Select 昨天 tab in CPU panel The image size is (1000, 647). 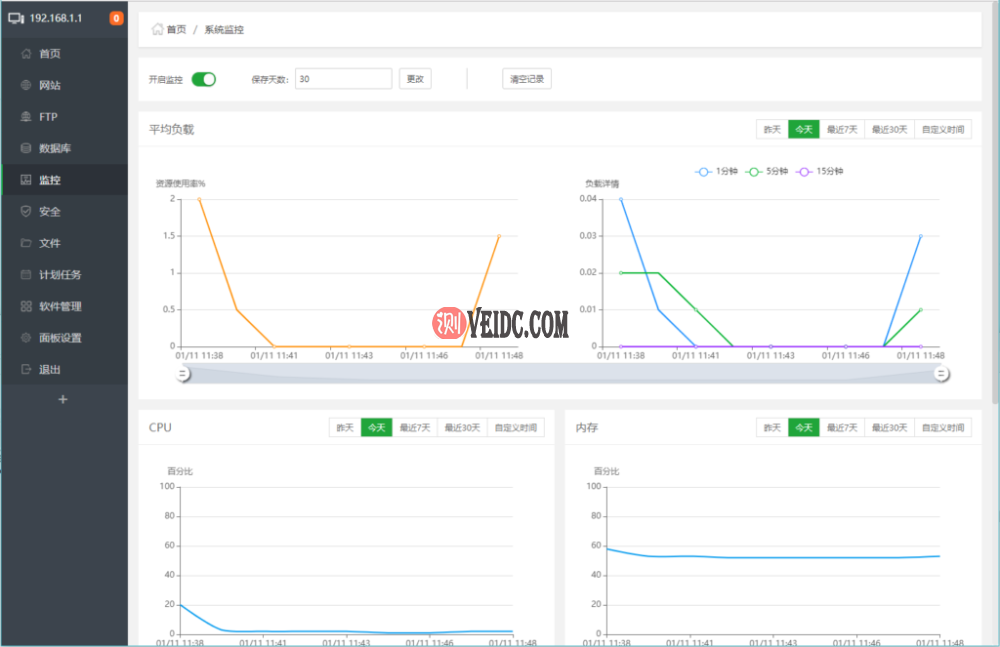tap(345, 428)
